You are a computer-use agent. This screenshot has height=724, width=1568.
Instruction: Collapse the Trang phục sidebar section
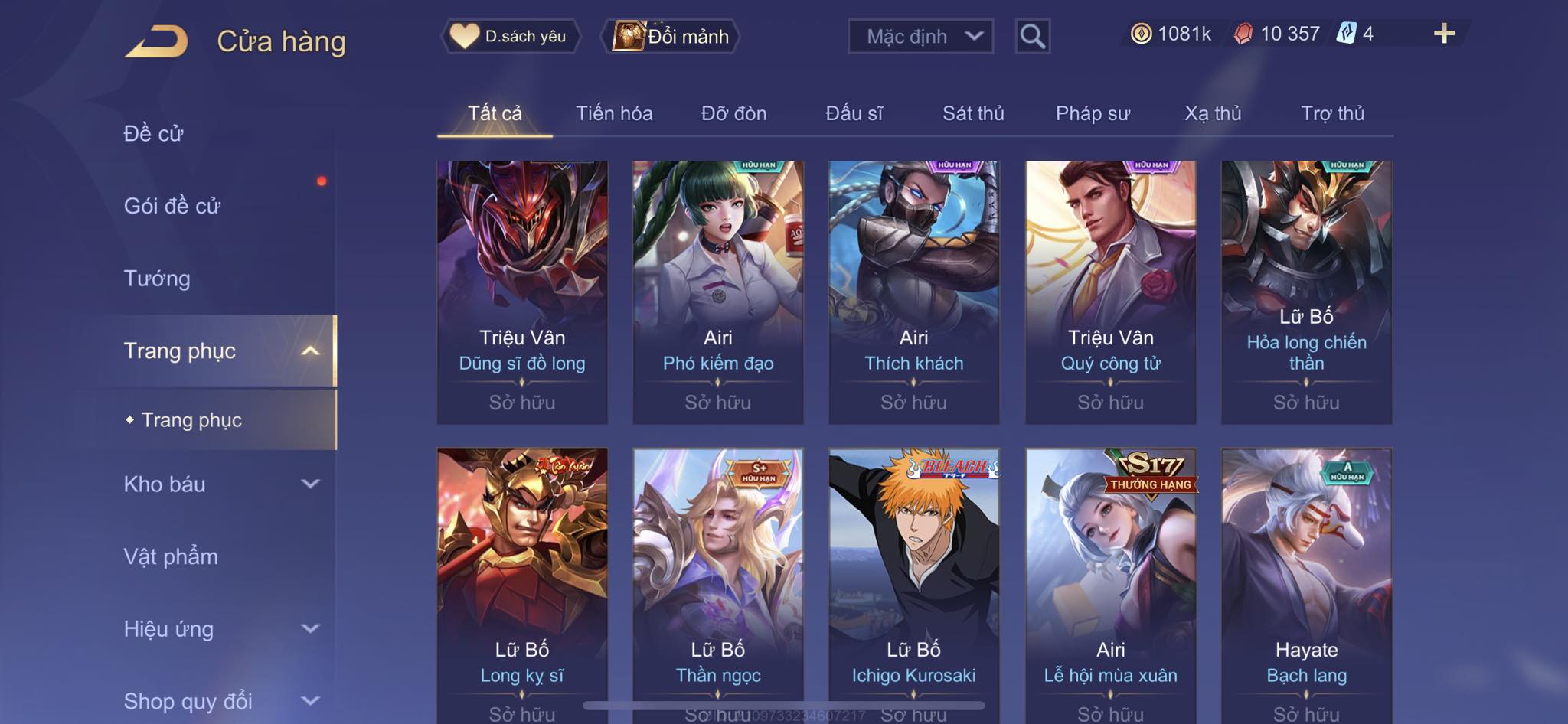(310, 351)
